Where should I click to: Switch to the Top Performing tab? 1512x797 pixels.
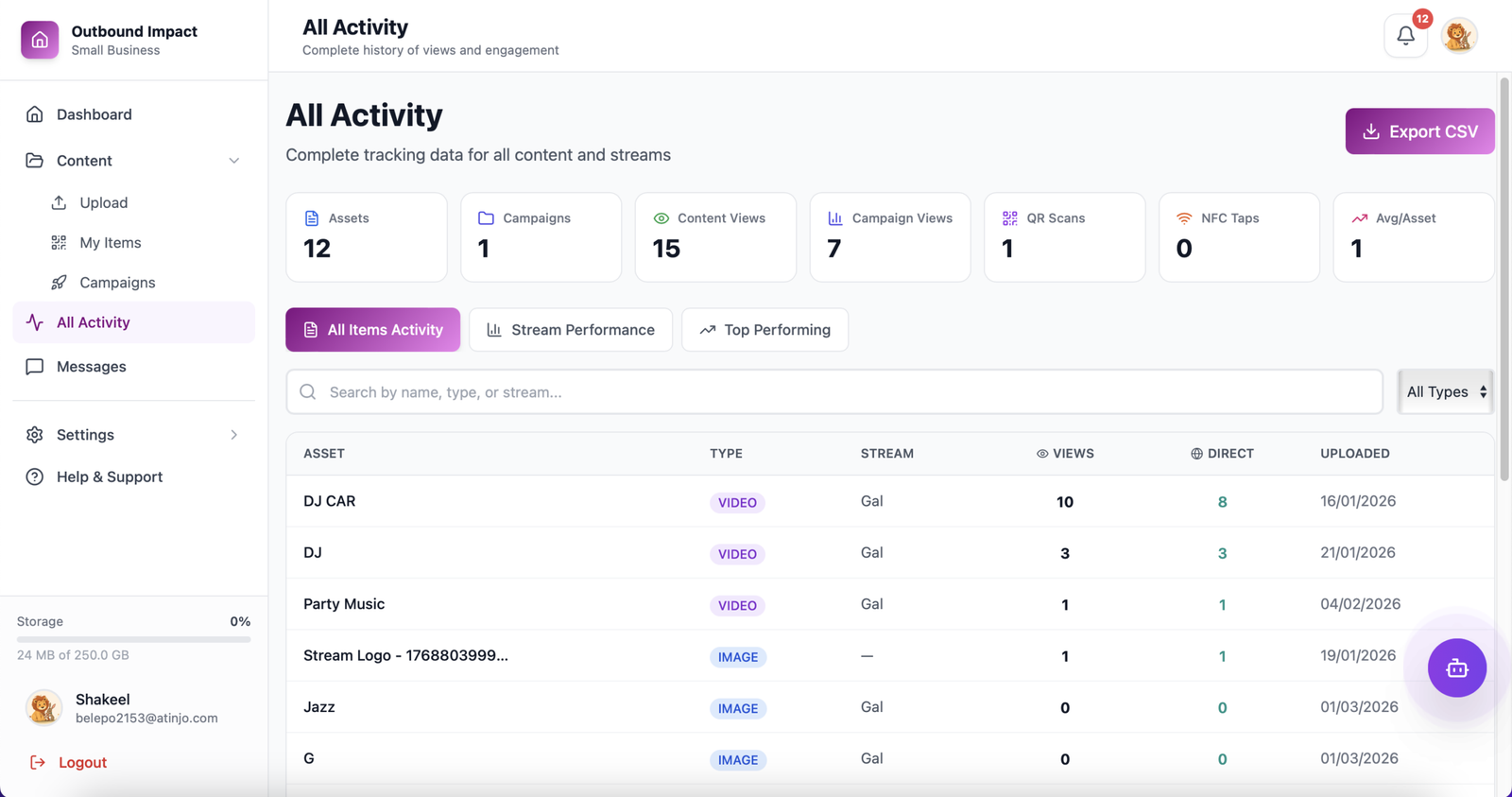(765, 330)
